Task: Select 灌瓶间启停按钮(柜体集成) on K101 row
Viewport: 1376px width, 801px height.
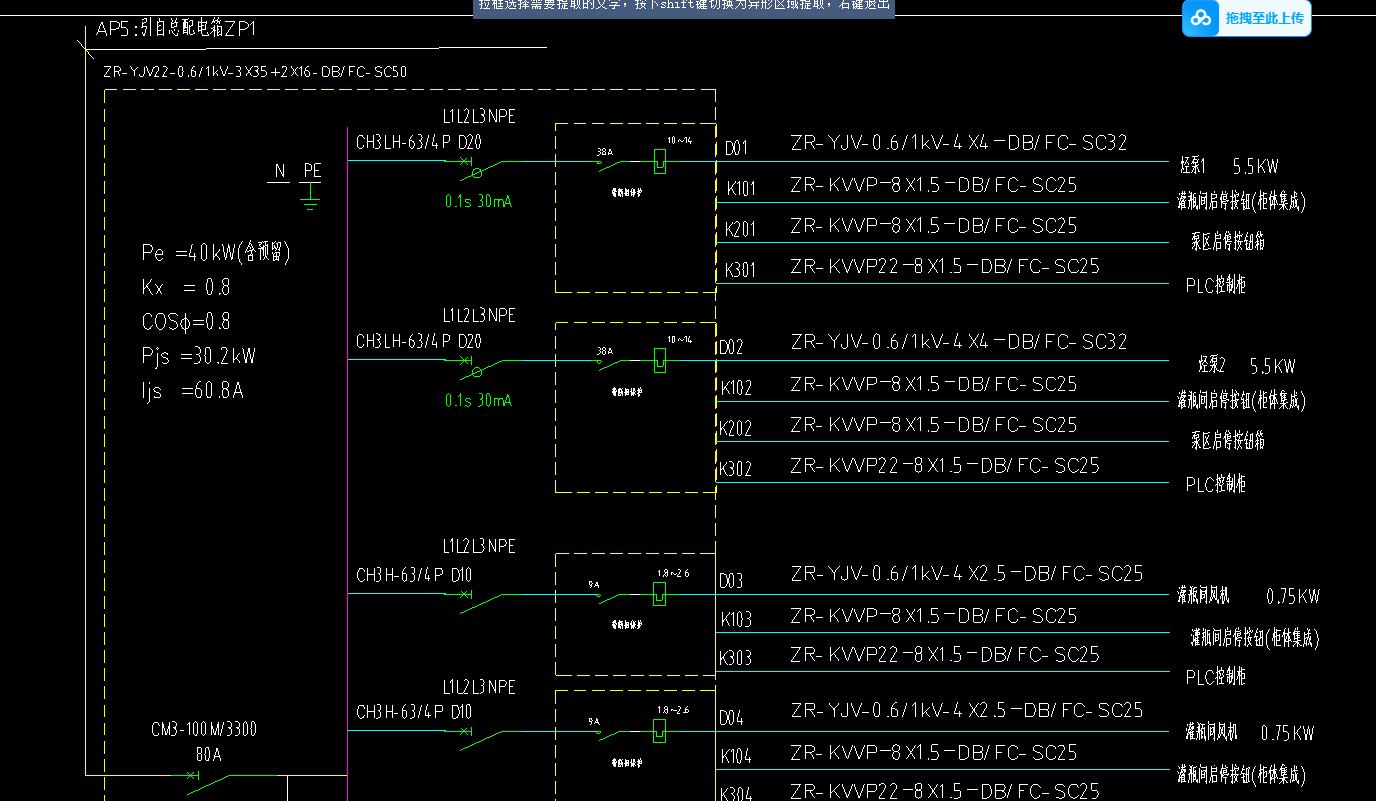Action: point(1241,201)
